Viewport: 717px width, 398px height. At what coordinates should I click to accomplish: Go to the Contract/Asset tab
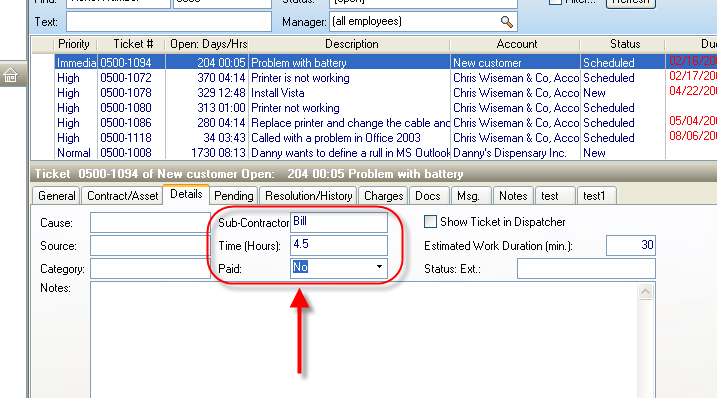tap(122, 196)
